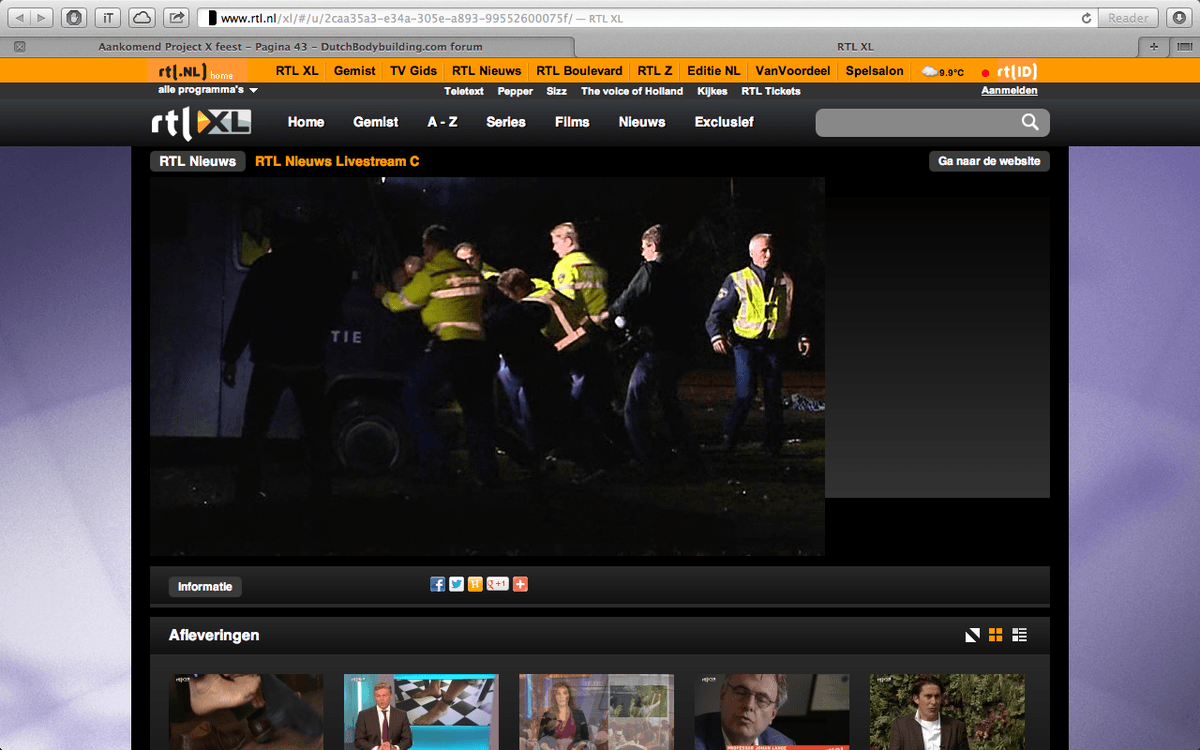Reload the page with the refresh arrow

pyautogui.click(x=1086, y=18)
